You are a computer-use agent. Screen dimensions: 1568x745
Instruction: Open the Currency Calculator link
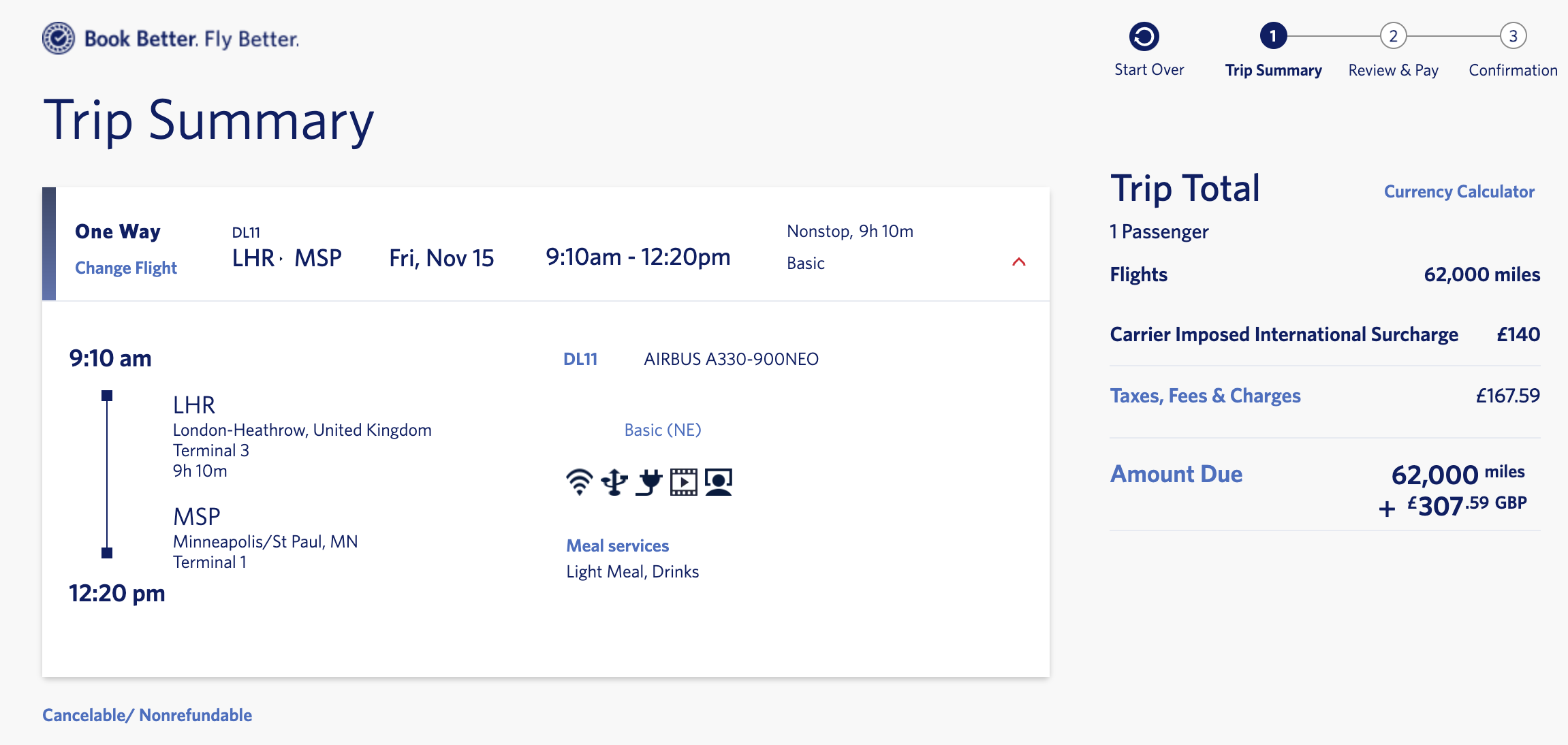[x=1459, y=192]
